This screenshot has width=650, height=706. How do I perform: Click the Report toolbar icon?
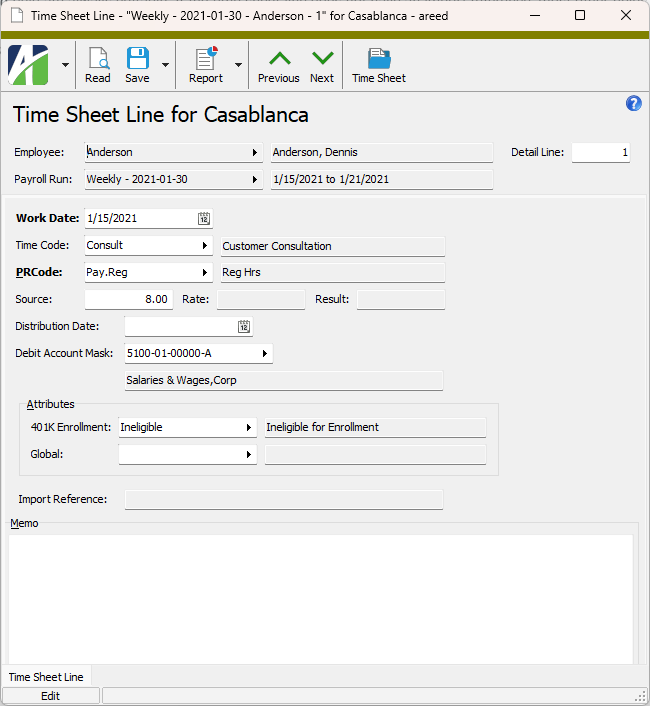206,65
